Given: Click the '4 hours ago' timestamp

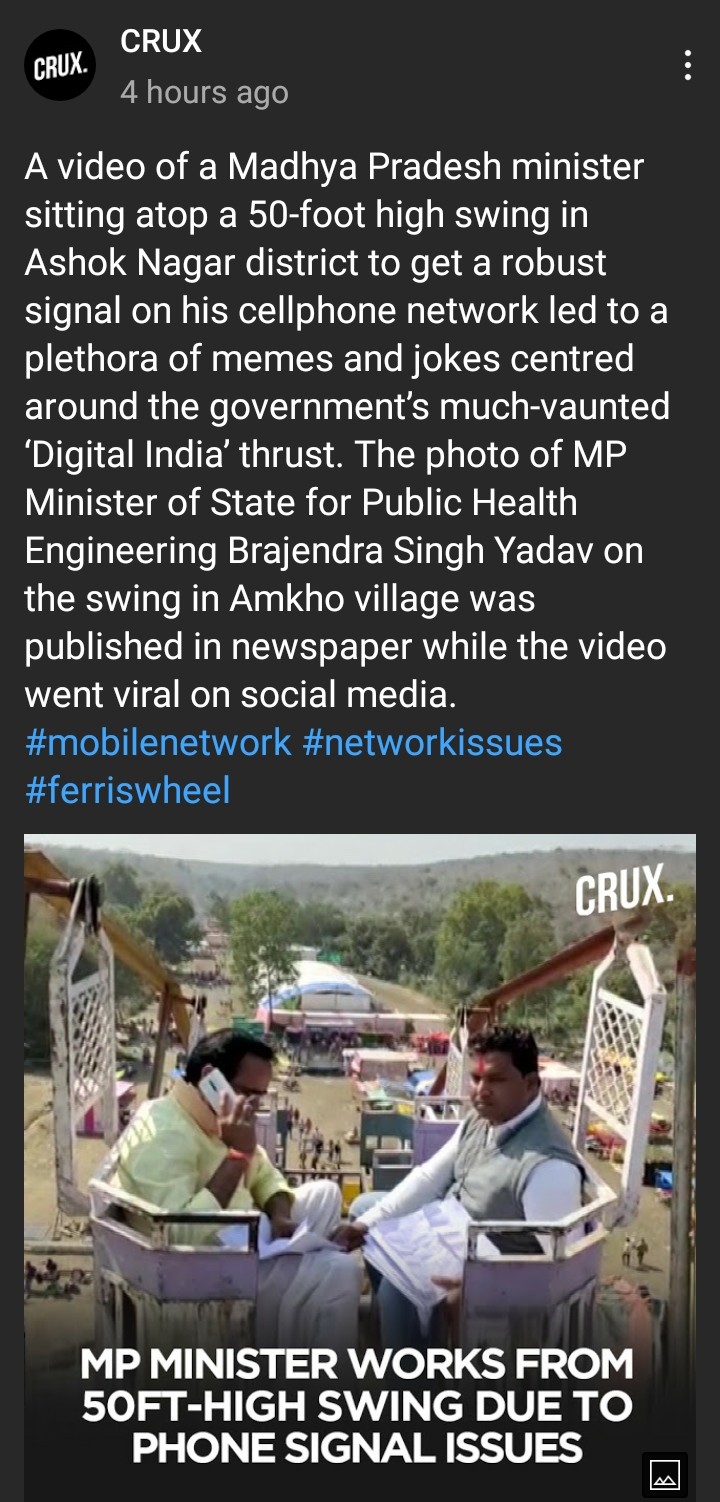Looking at the screenshot, I should coord(204,92).
